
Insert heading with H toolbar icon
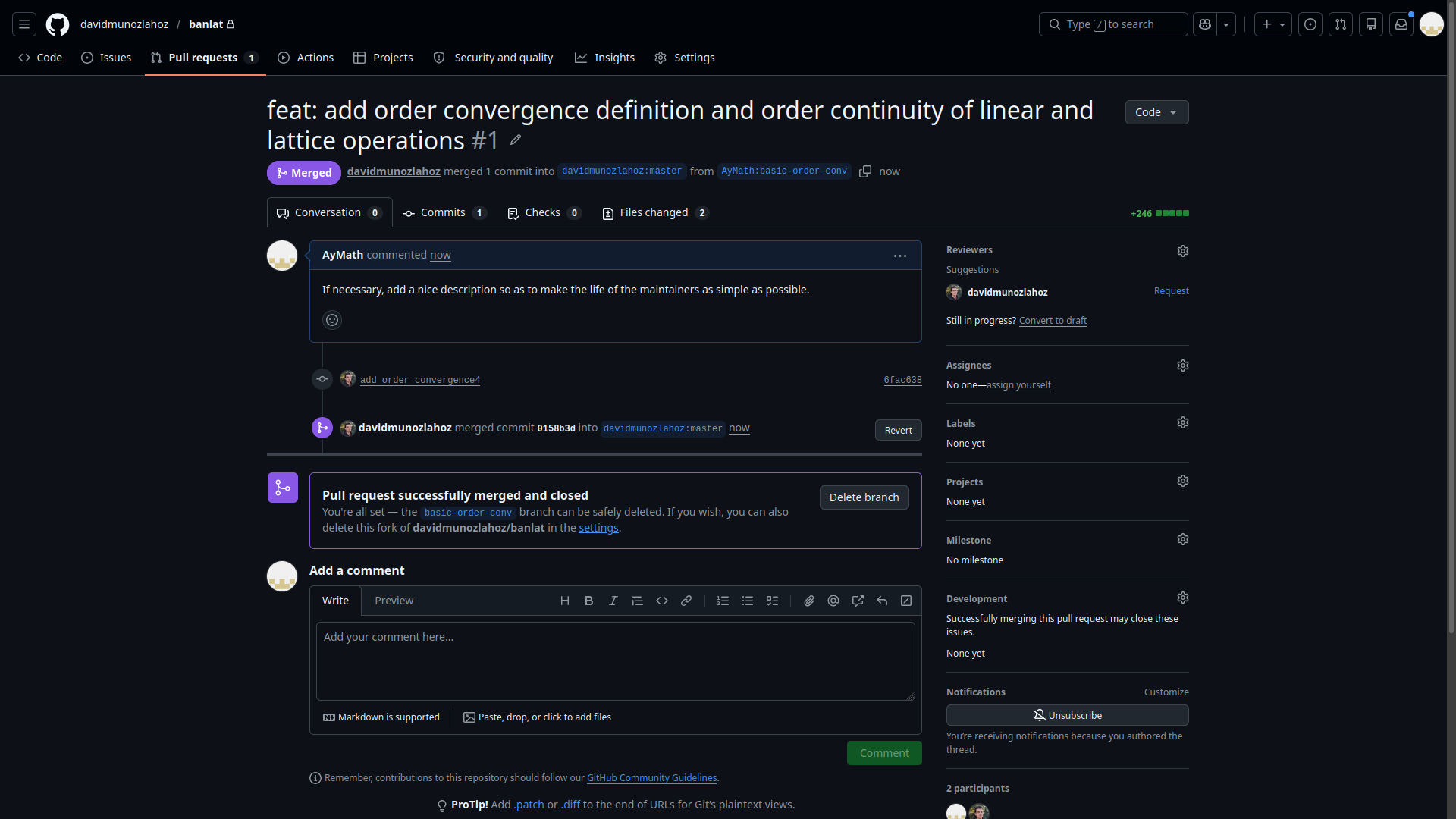pos(565,601)
